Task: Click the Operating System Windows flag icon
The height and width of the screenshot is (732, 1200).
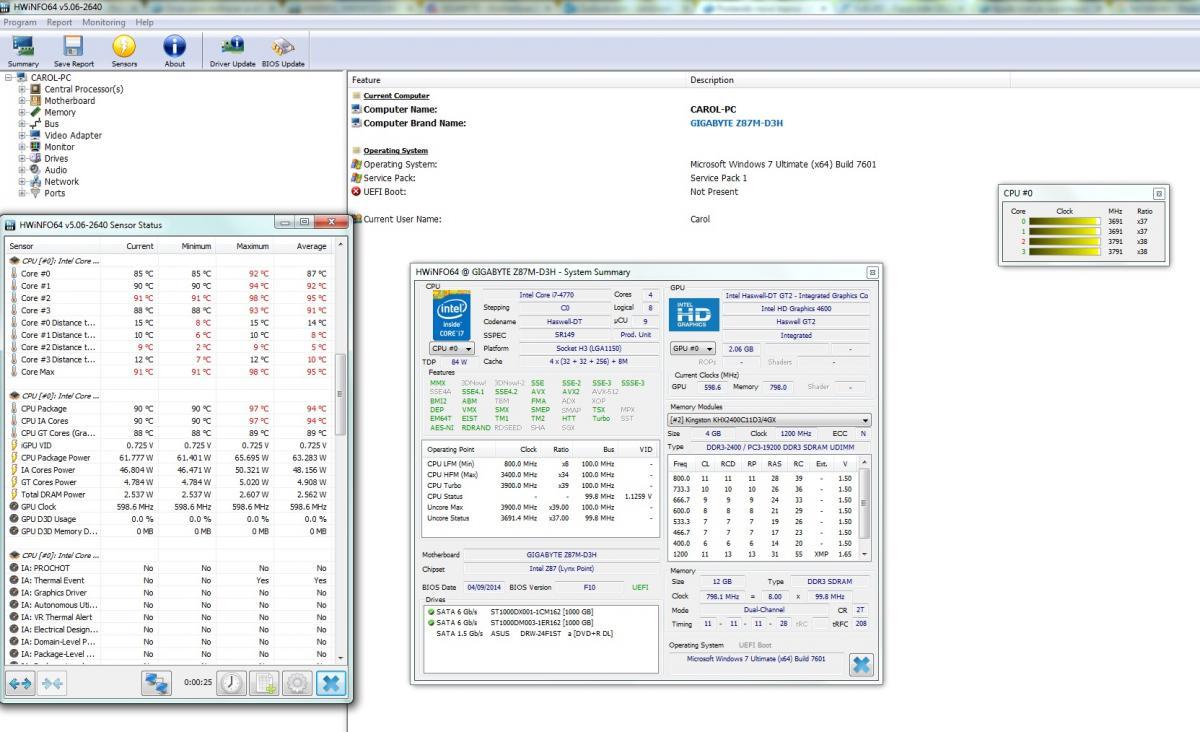Action: pos(356,164)
